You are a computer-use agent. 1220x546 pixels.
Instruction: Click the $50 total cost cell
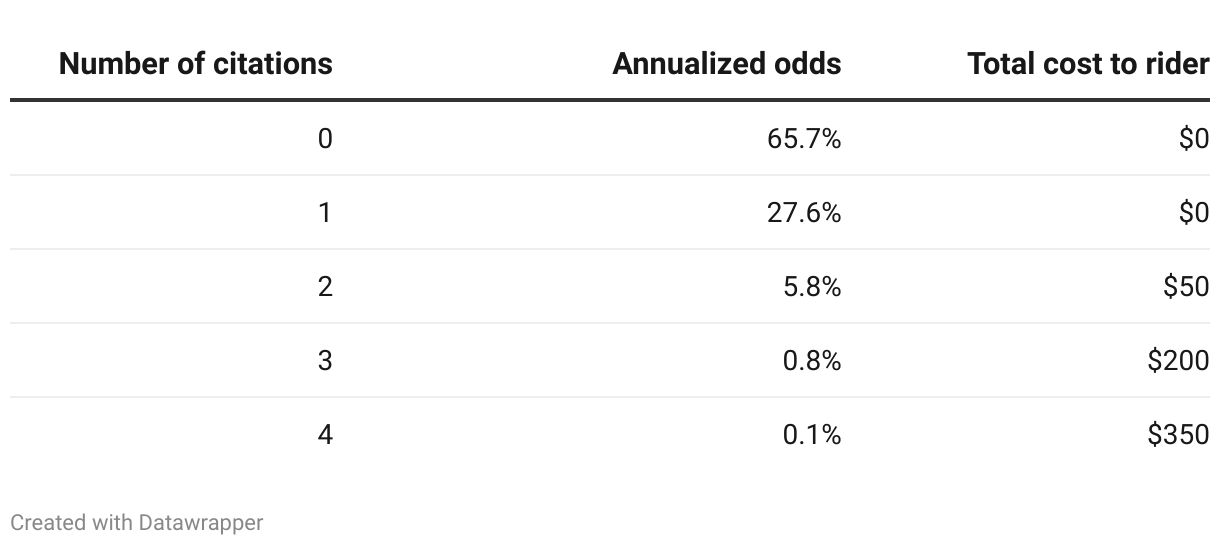point(1186,287)
